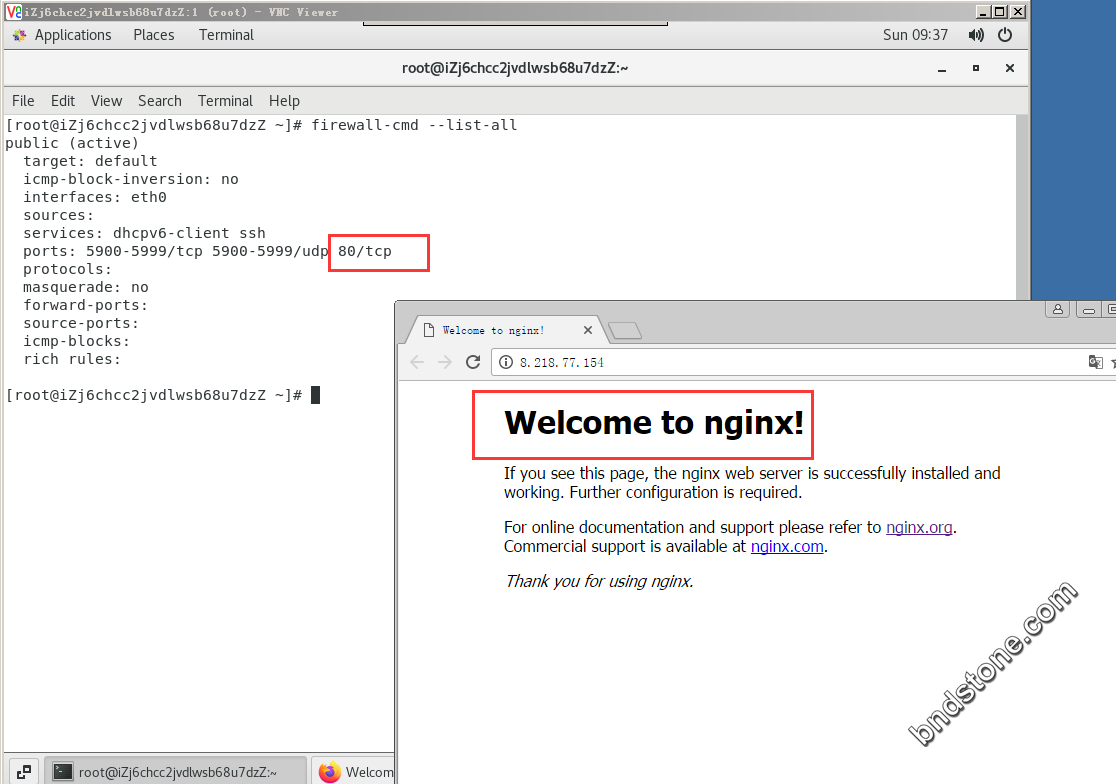
Task: Click the browser back arrow
Action: 417,362
